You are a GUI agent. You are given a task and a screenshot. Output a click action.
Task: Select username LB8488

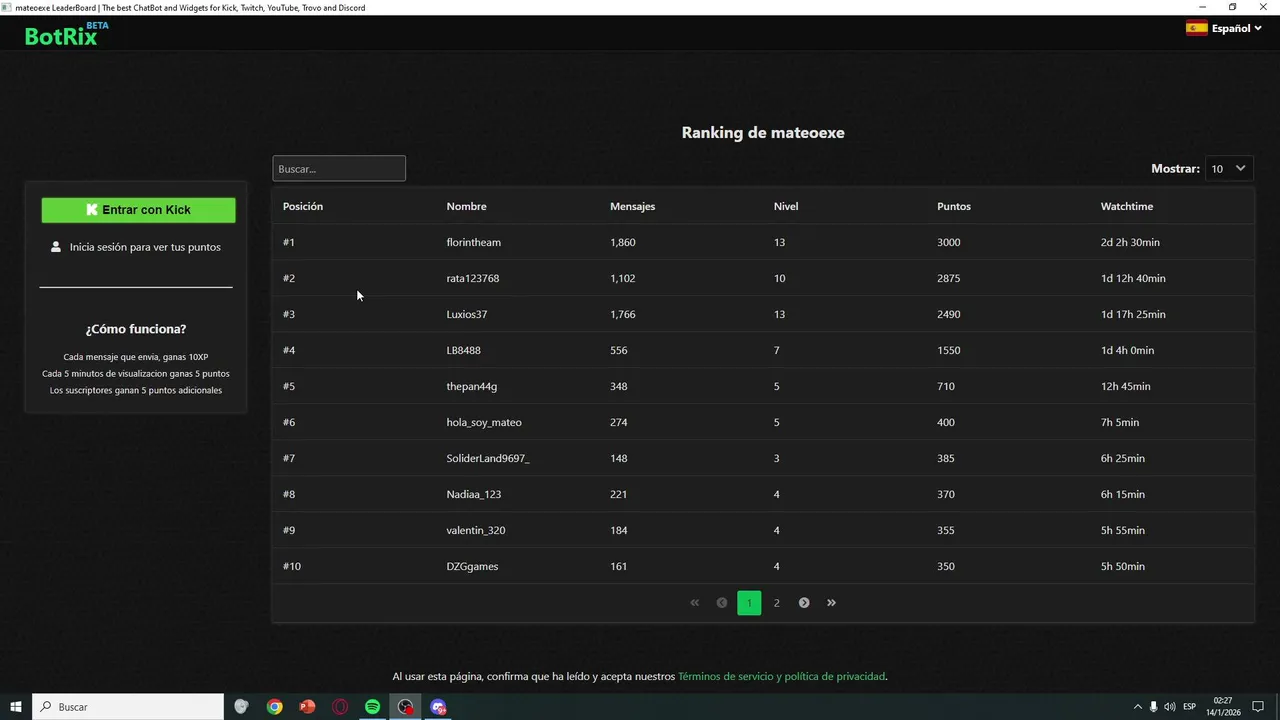(x=464, y=350)
